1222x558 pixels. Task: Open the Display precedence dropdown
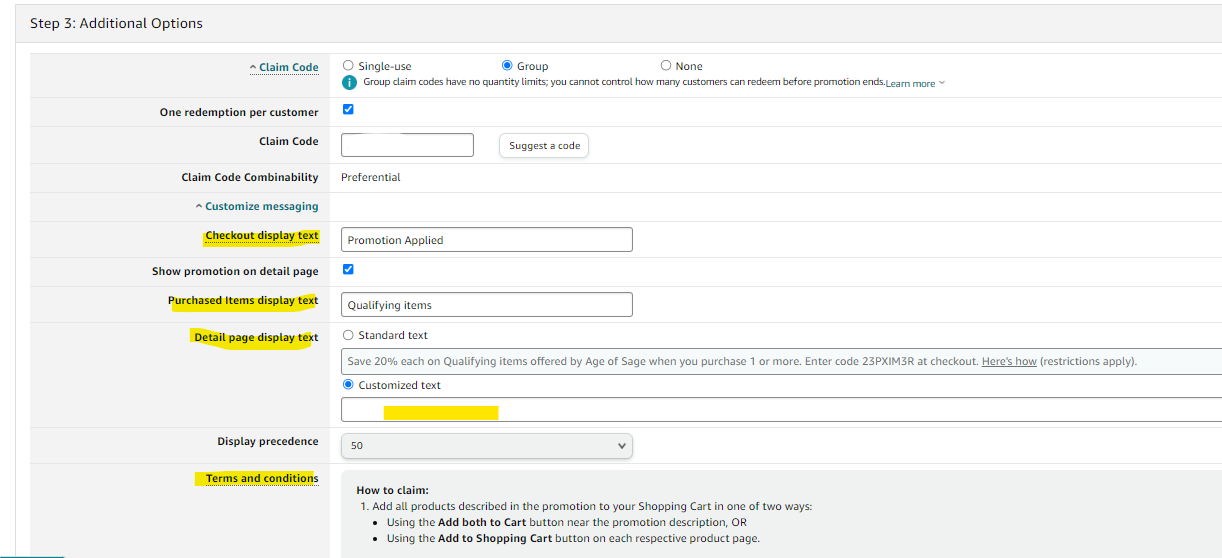486,445
